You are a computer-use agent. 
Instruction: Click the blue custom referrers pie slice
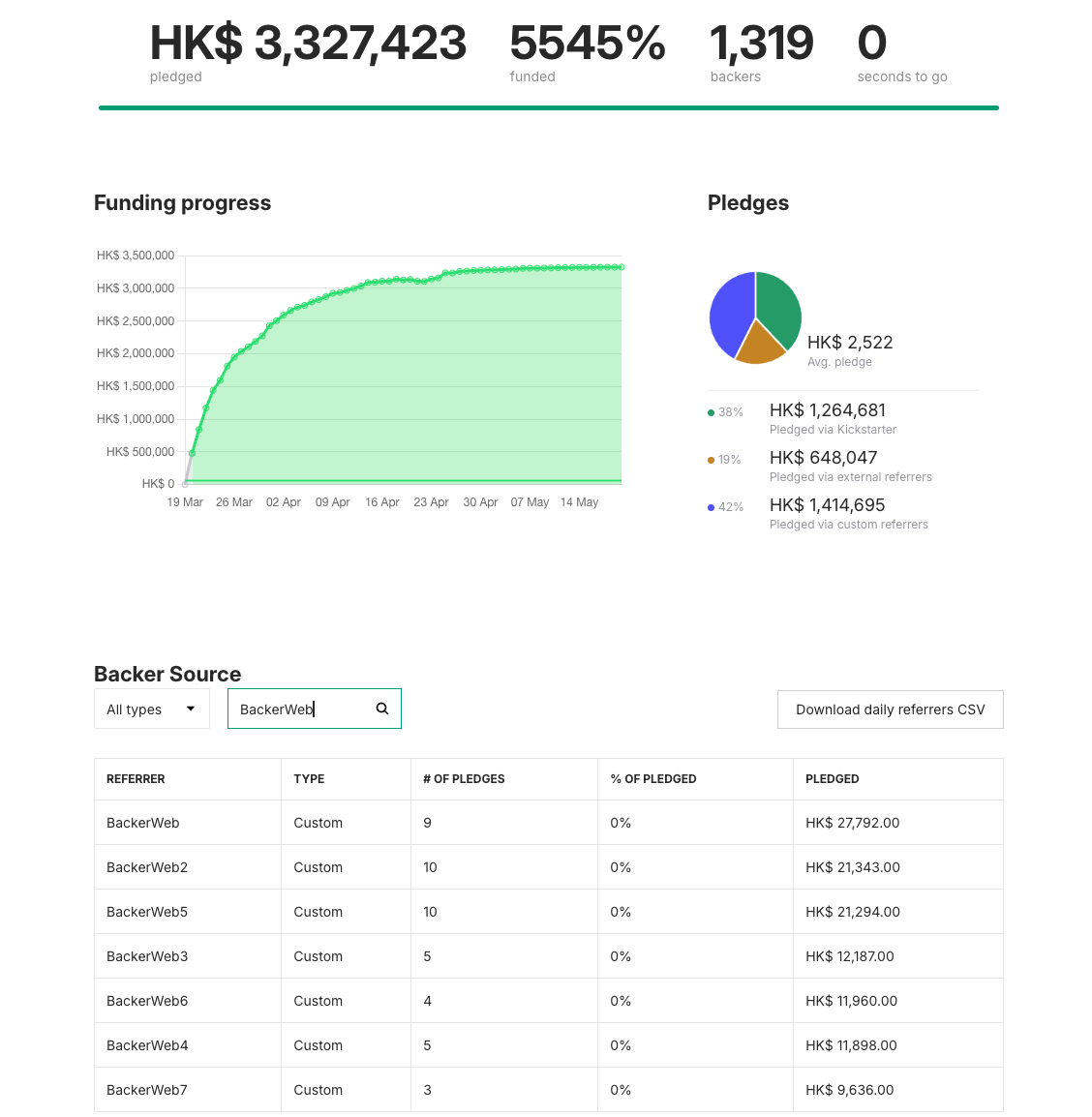click(731, 312)
